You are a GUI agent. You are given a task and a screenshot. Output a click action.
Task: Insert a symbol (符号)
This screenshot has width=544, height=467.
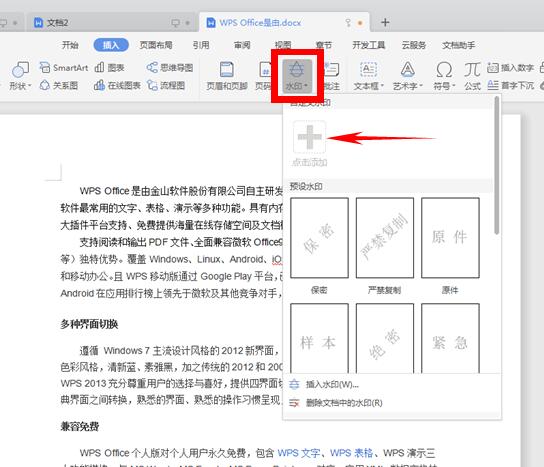click(x=444, y=76)
